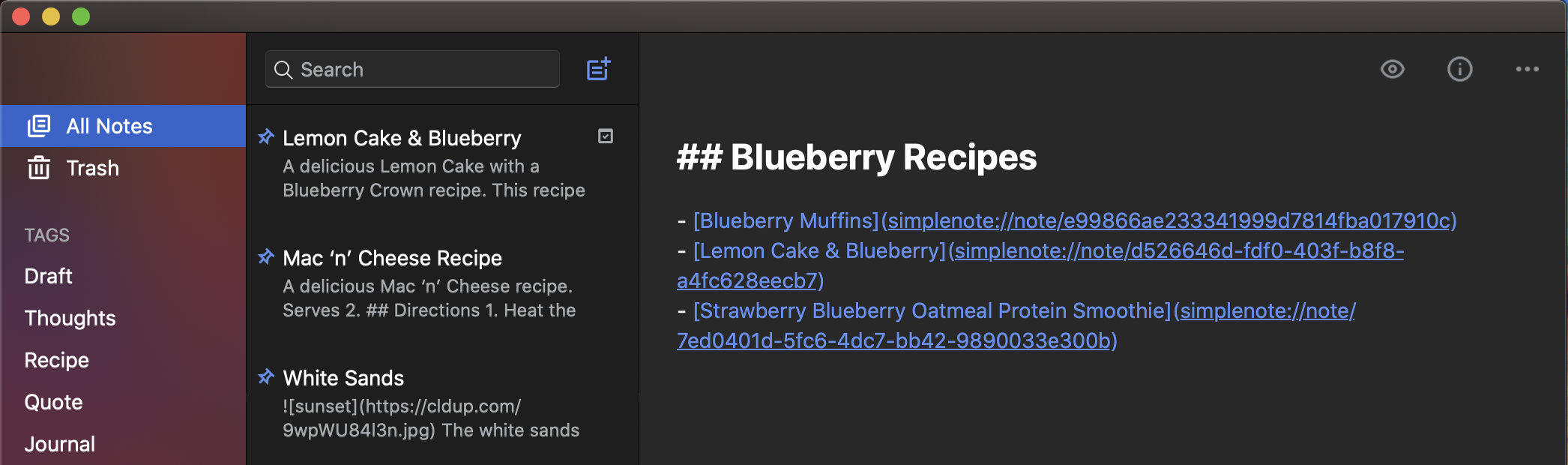Click the Trash bin icon
The height and width of the screenshot is (465, 1568).
[x=39, y=168]
